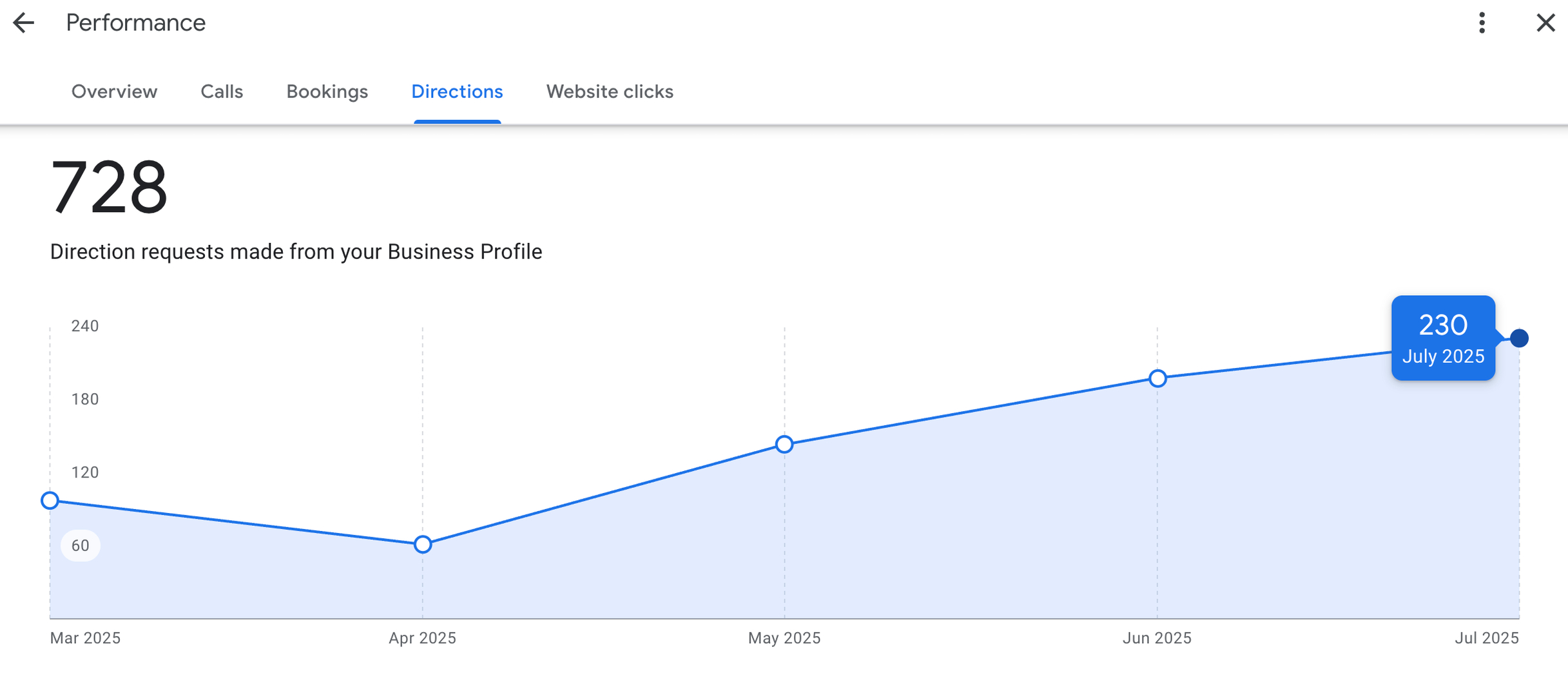Click the May 2025 chart point
This screenshot has height=696, width=1568.
(x=784, y=445)
